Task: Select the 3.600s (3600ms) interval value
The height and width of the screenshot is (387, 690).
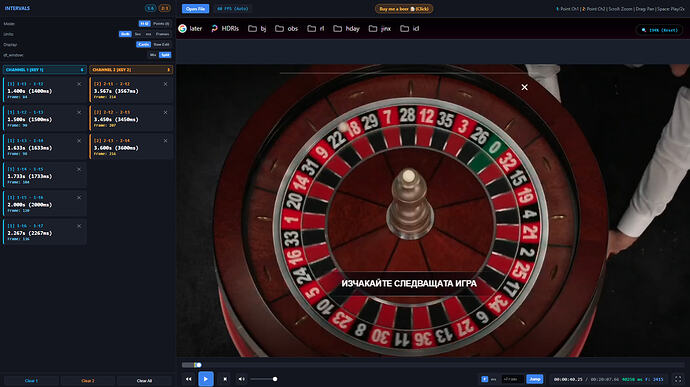Action: [x=116, y=148]
